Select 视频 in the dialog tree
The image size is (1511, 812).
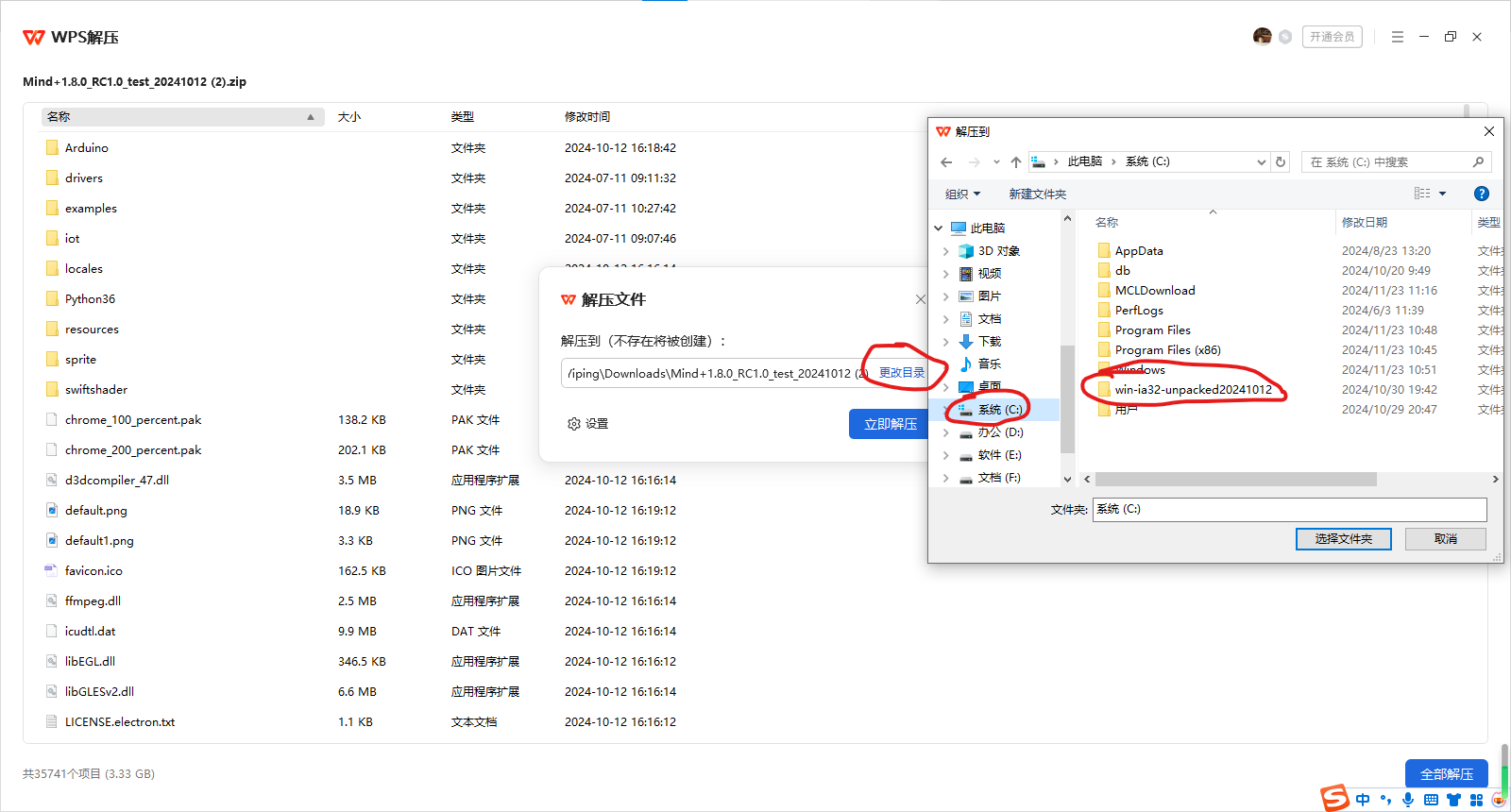989,274
